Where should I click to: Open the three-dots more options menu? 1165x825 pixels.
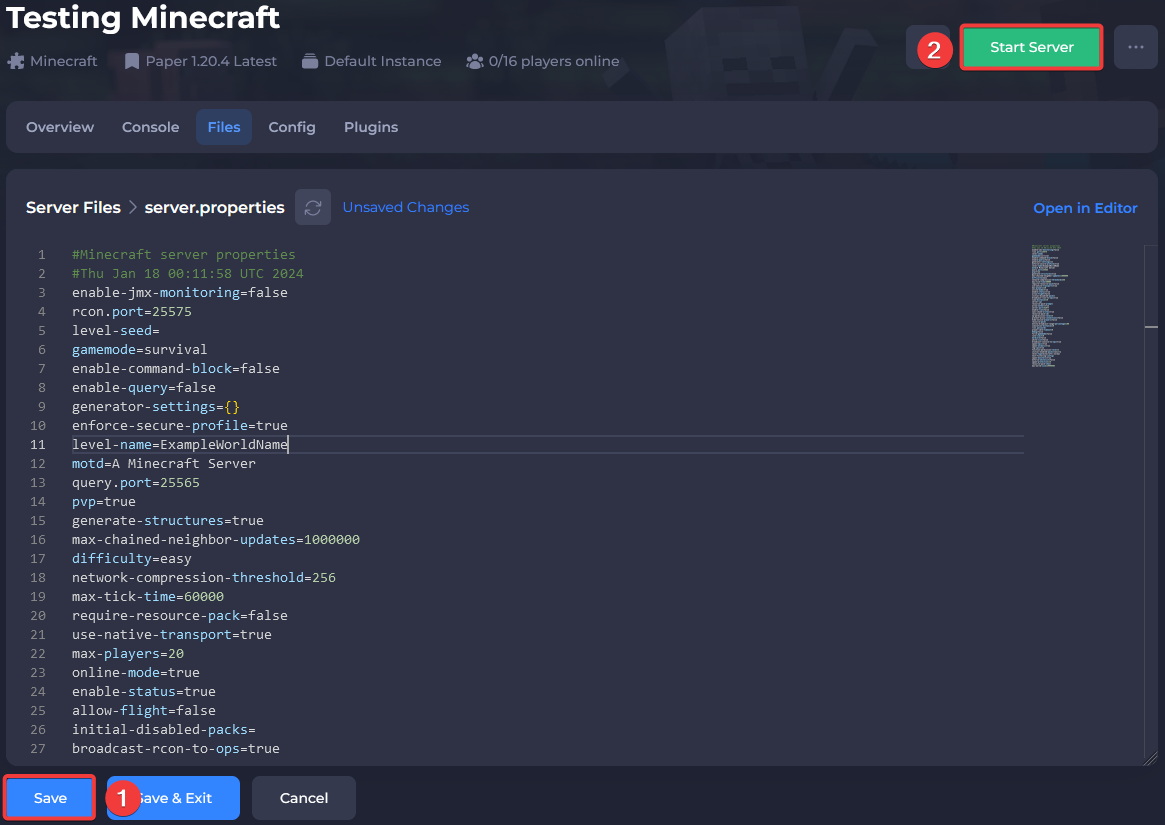coord(1135,47)
